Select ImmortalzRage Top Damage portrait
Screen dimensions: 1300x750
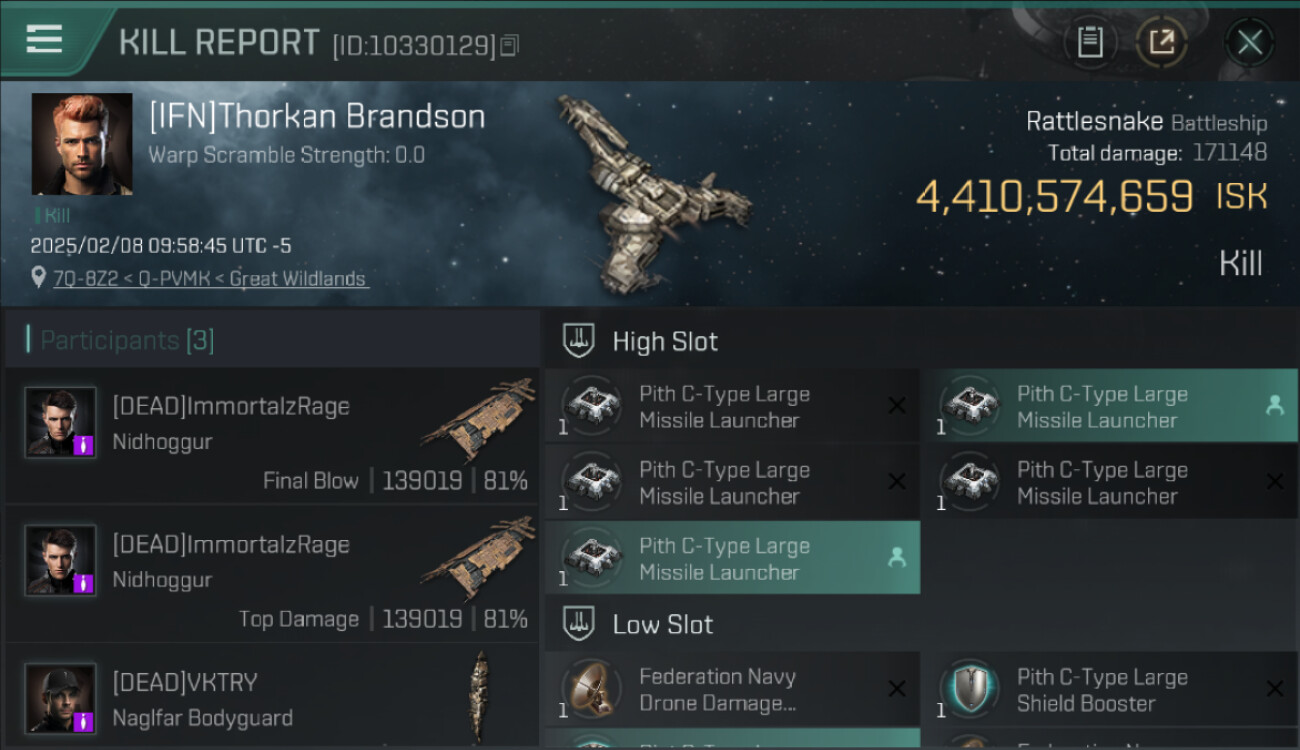(60, 560)
